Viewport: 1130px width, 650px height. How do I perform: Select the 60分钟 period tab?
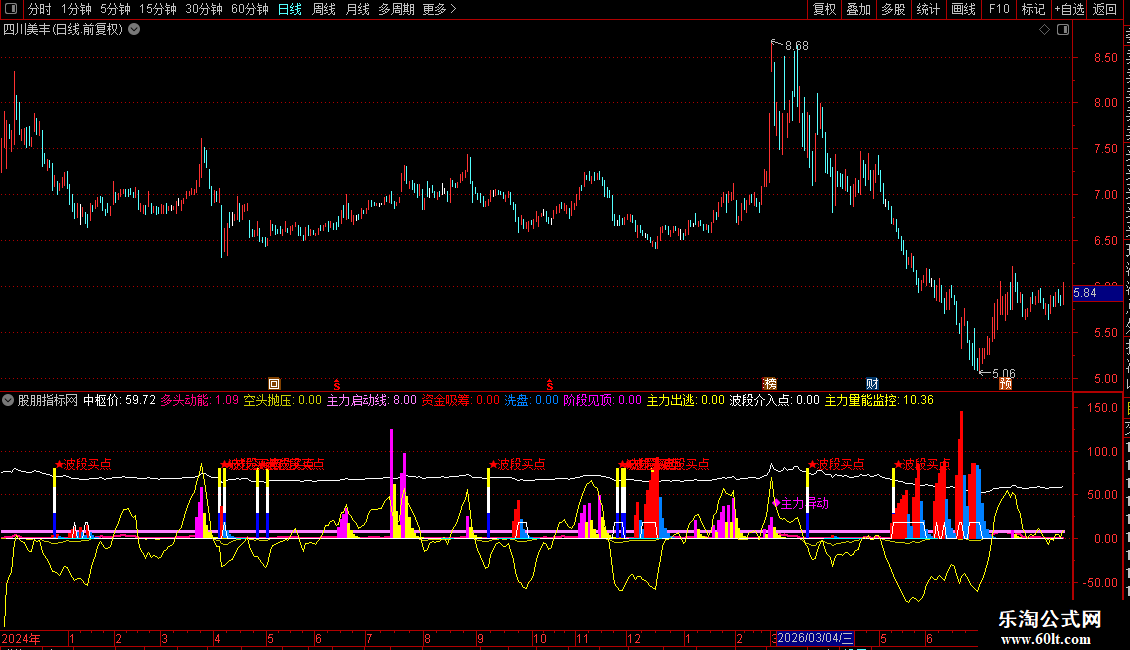(x=250, y=9)
